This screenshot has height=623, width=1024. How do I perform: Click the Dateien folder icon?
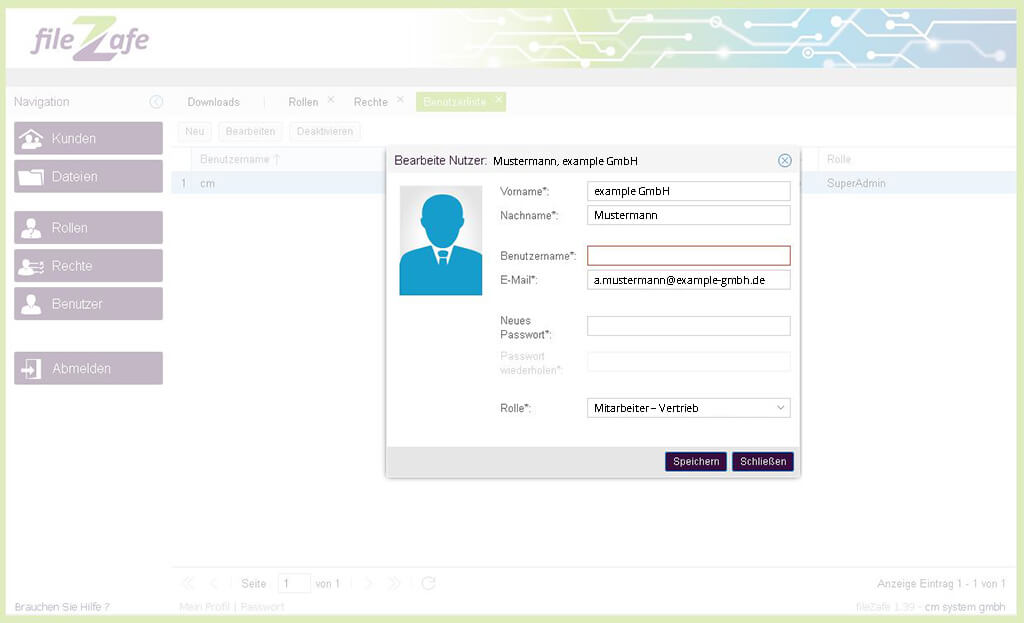(31, 177)
